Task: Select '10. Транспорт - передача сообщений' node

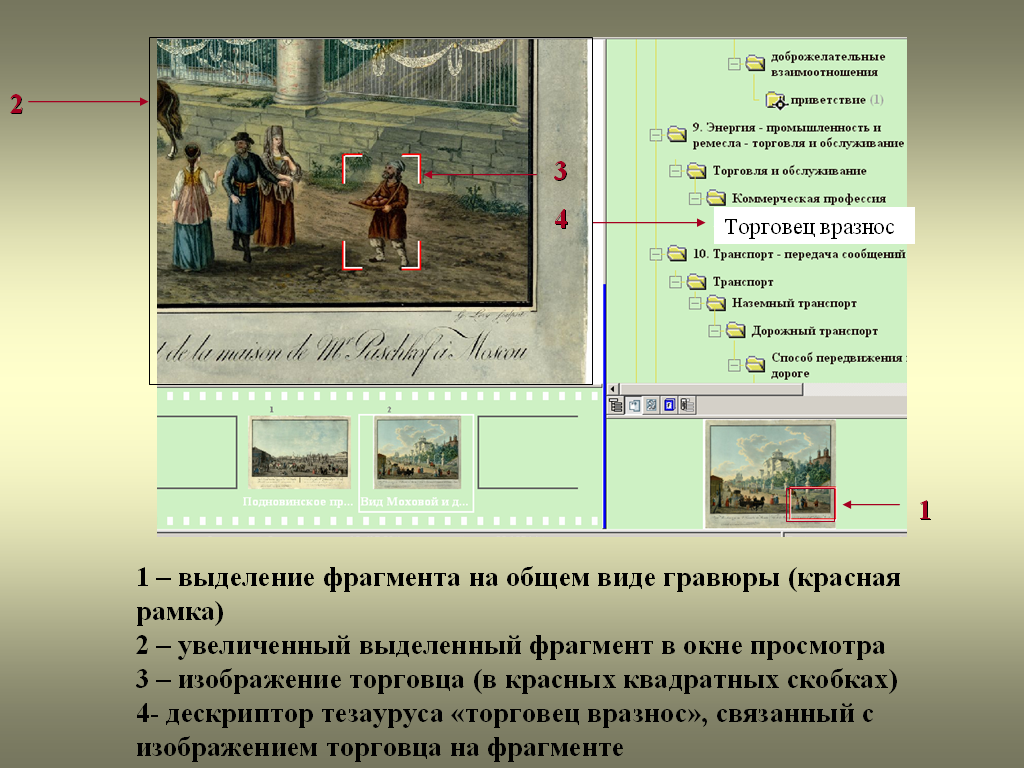Action: [x=799, y=254]
